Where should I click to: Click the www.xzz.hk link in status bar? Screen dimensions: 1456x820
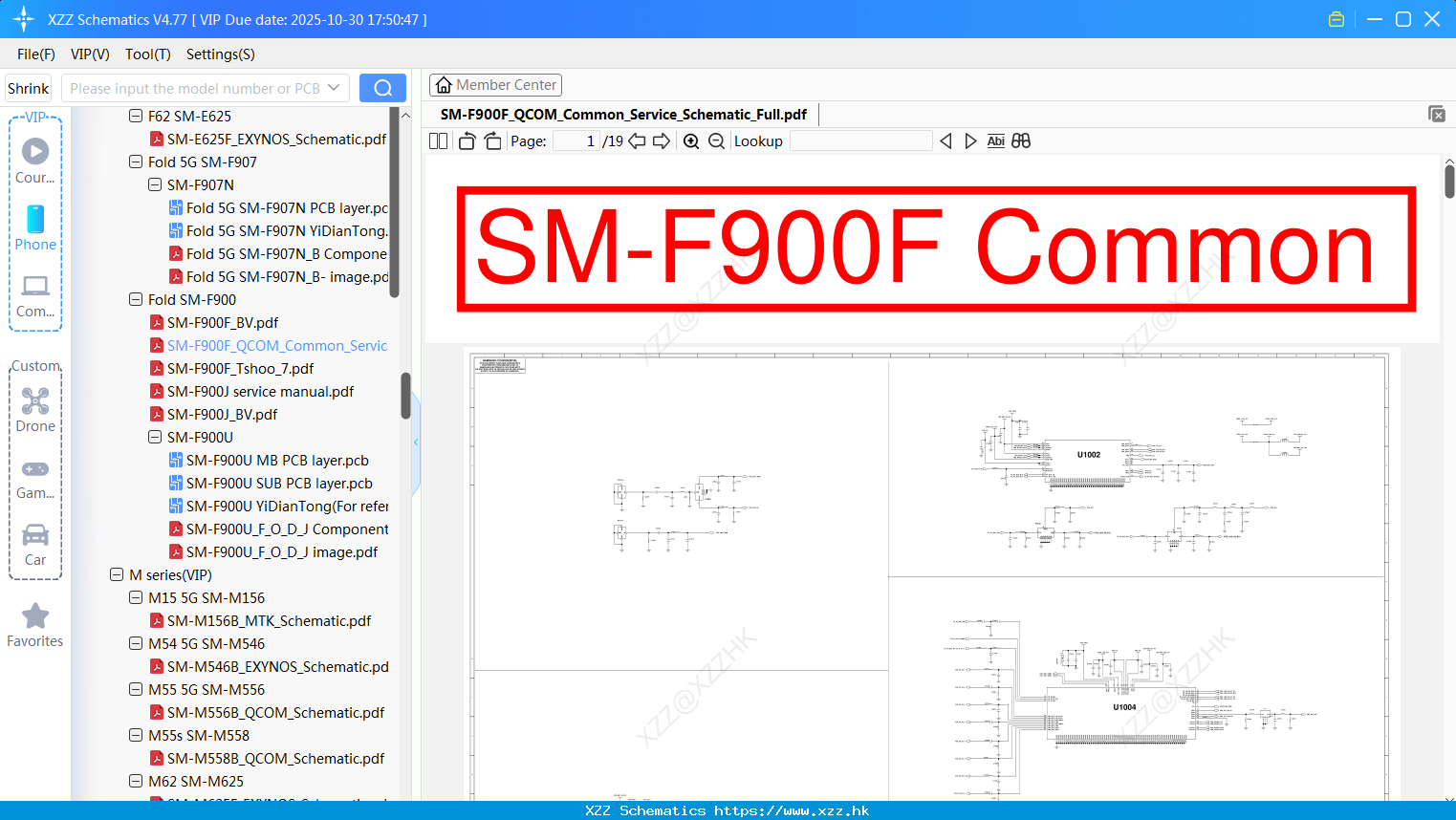(x=792, y=810)
